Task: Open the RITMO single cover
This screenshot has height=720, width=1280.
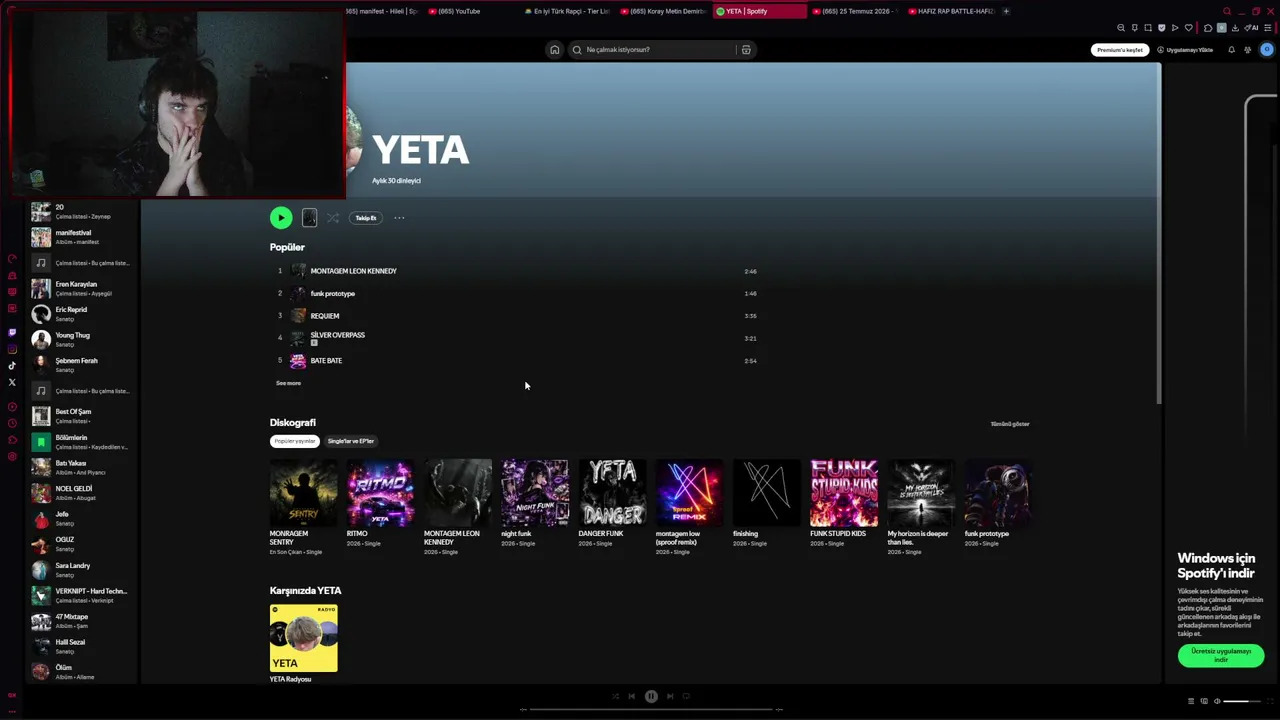Action: 381,493
